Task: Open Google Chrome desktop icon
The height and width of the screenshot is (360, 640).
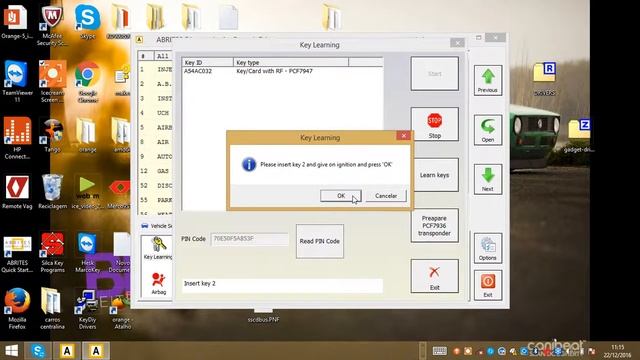Action: pyautogui.click(x=87, y=81)
